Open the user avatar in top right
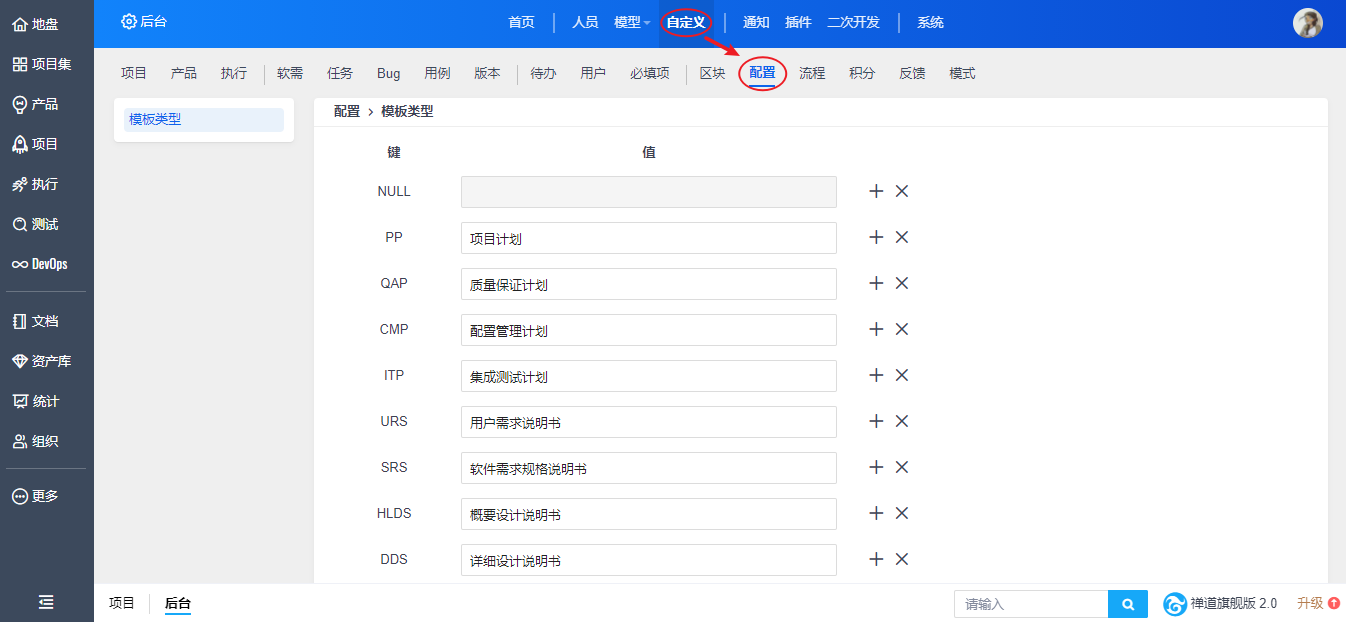This screenshot has width=1346, height=622. 1307,23
